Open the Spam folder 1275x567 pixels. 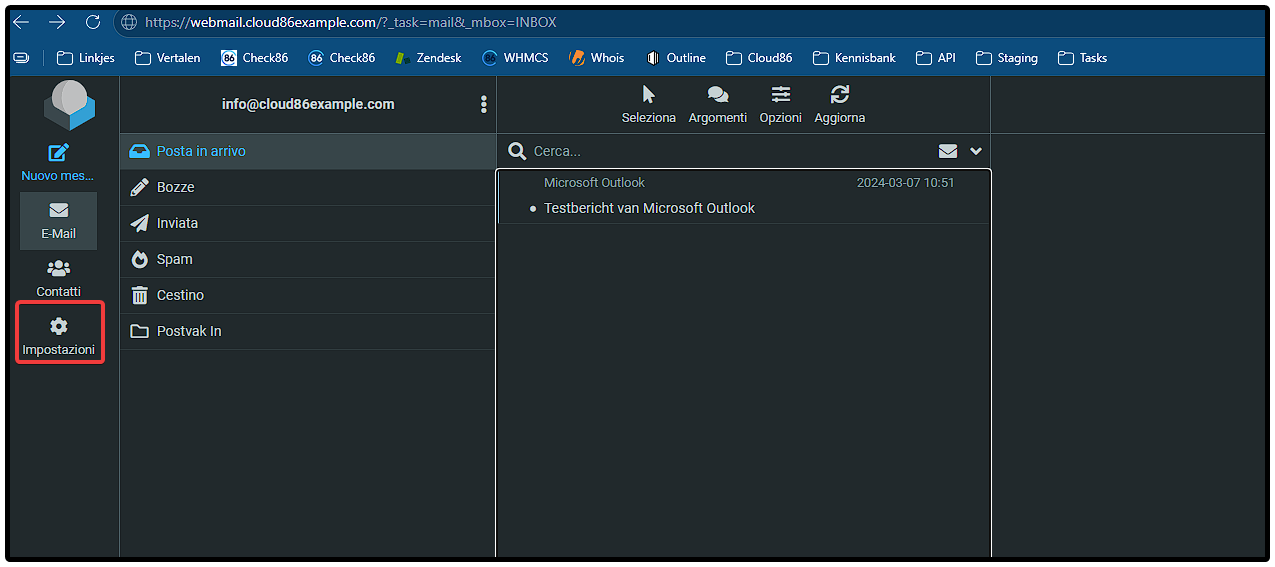308,259
